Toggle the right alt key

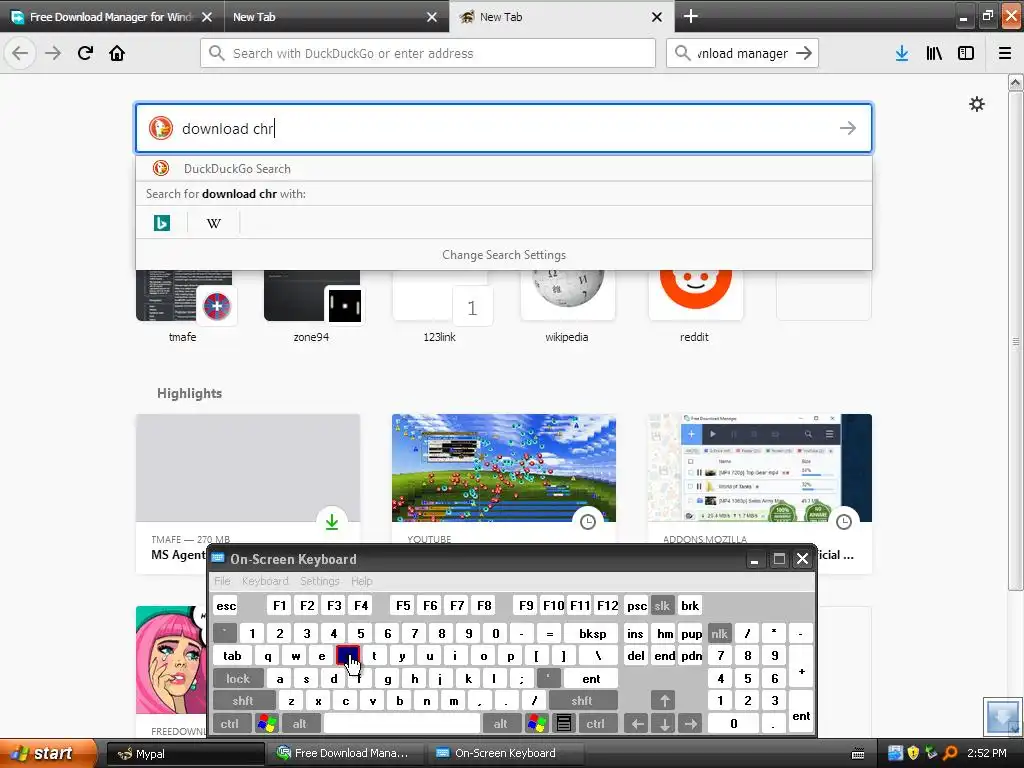coord(500,723)
